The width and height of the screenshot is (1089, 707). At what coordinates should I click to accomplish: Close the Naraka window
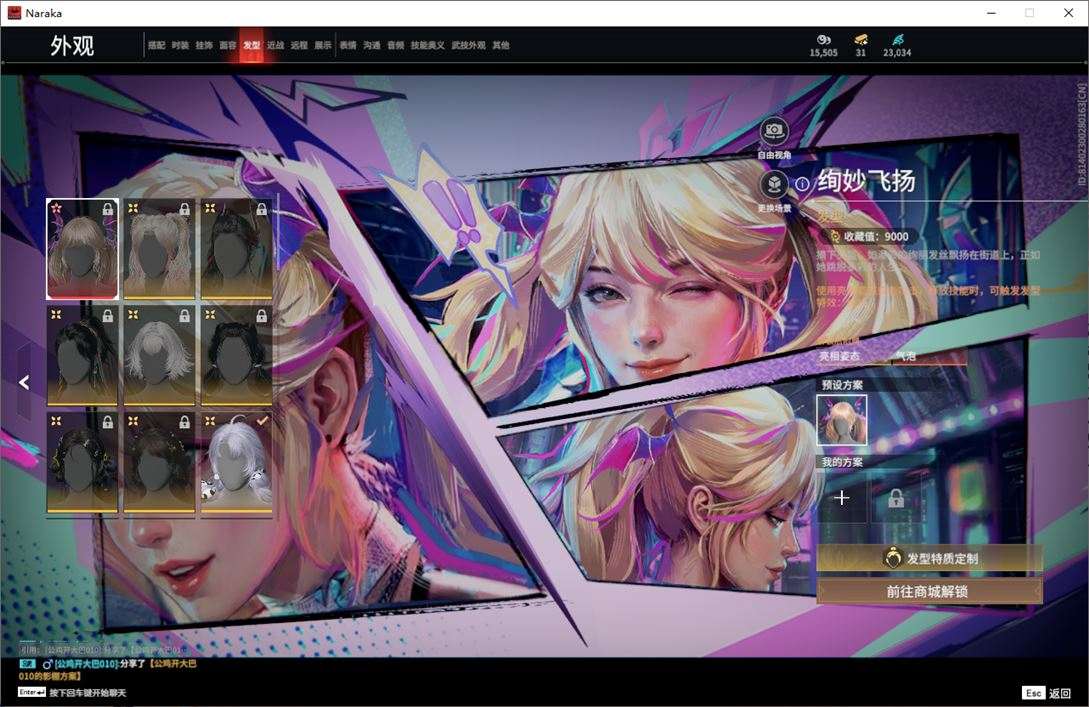click(1068, 13)
